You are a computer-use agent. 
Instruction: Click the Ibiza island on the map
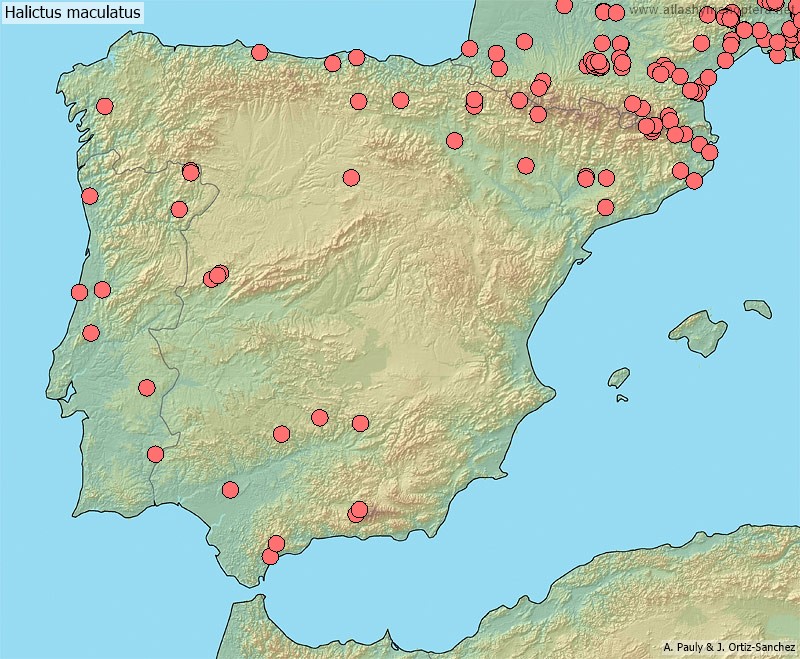(x=618, y=378)
